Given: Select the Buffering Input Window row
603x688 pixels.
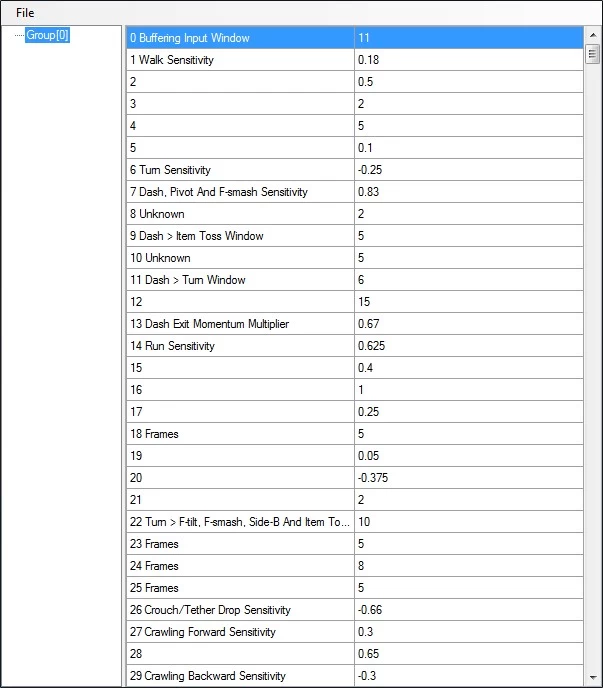Looking at the screenshot, I should click(240, 38).
